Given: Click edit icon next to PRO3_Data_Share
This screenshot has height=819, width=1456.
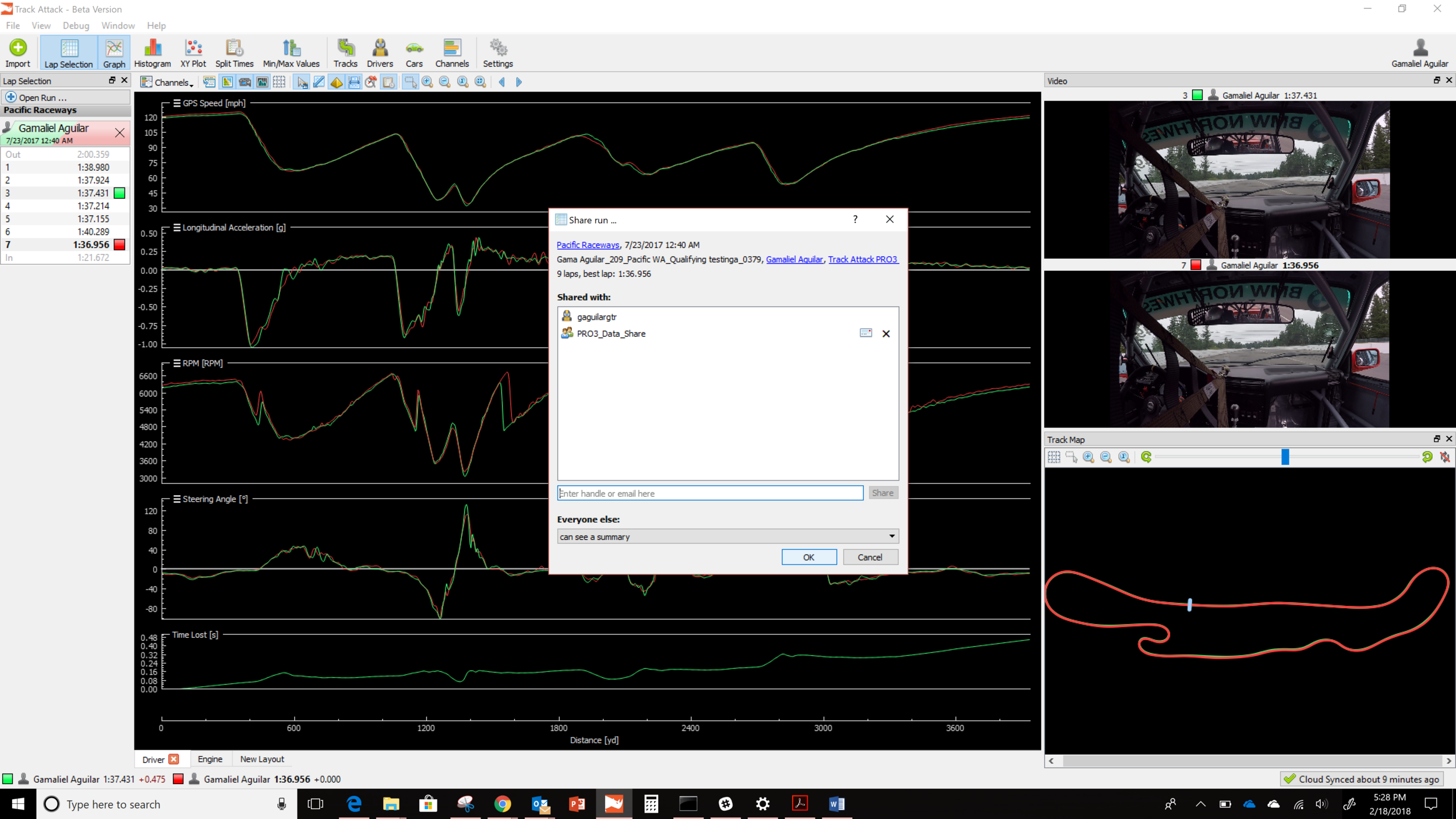Looking at the screenshot, I should 866,333.
